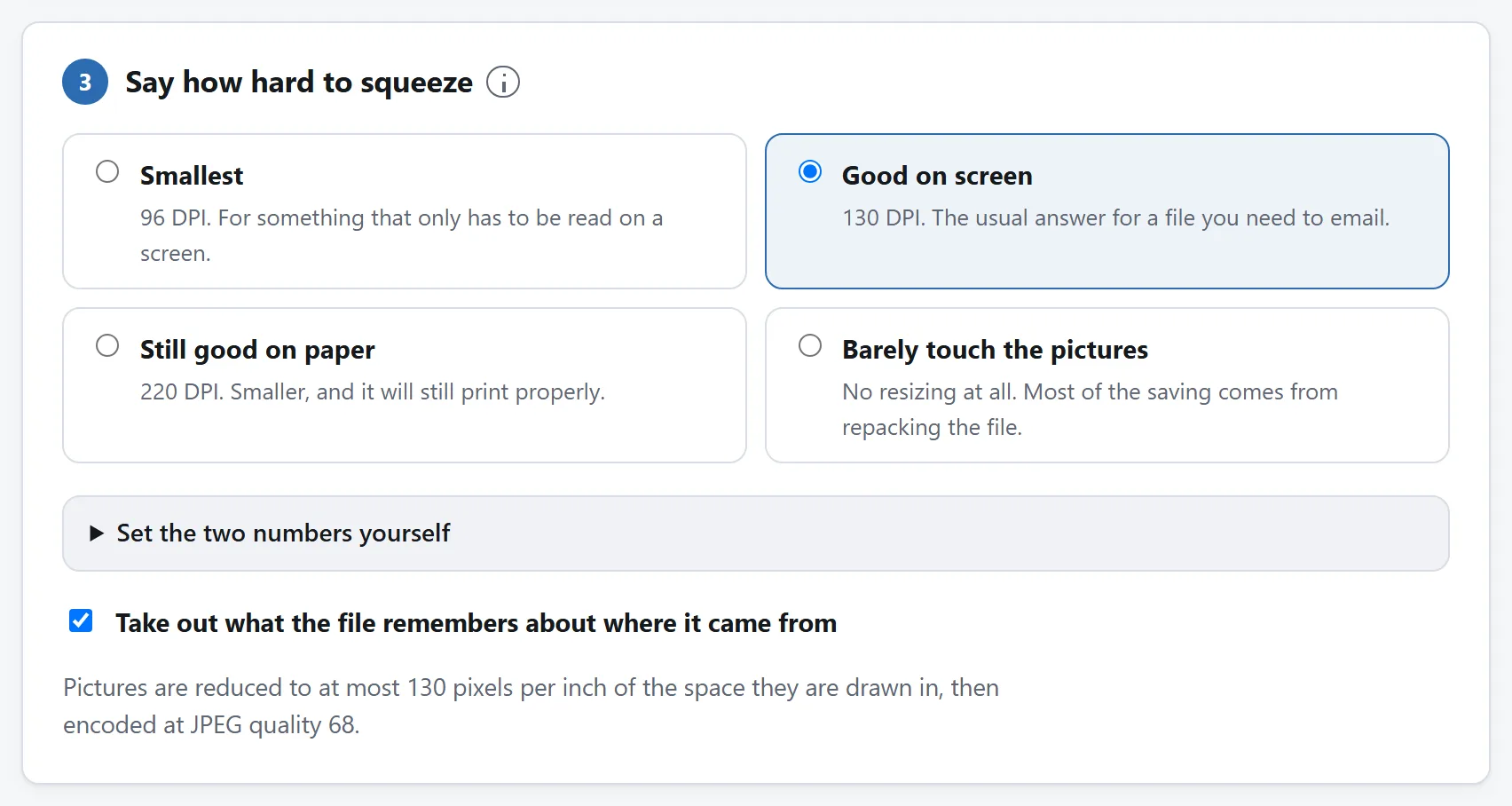Screen dimensions: 1512x806
Task: Click the Still good on paper title
Action: point(257,350)
